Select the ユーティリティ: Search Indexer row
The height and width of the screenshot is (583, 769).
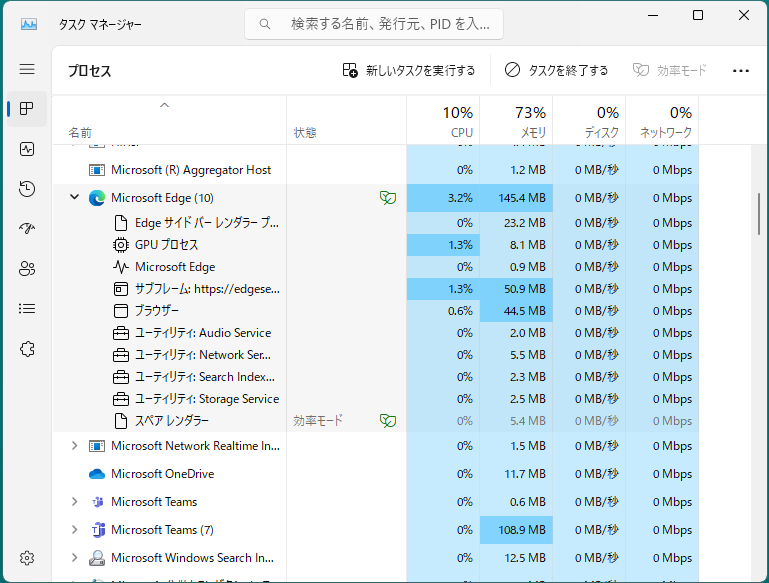tap(376, 377)
